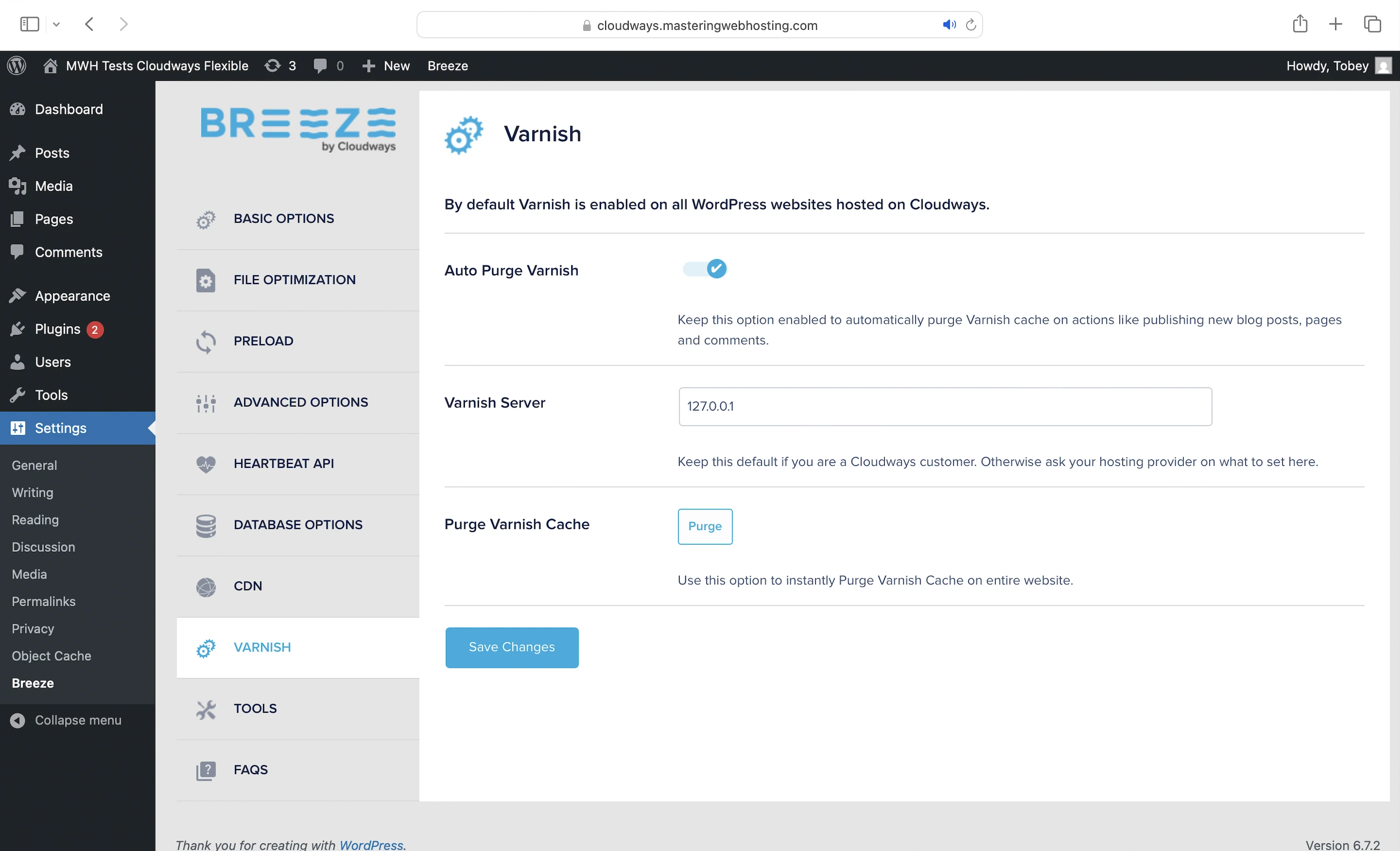Click the comments bubble in admin bar
The height and width of the screenshot is (851, 1400).
pyautogui.click(x=320, y=66)
